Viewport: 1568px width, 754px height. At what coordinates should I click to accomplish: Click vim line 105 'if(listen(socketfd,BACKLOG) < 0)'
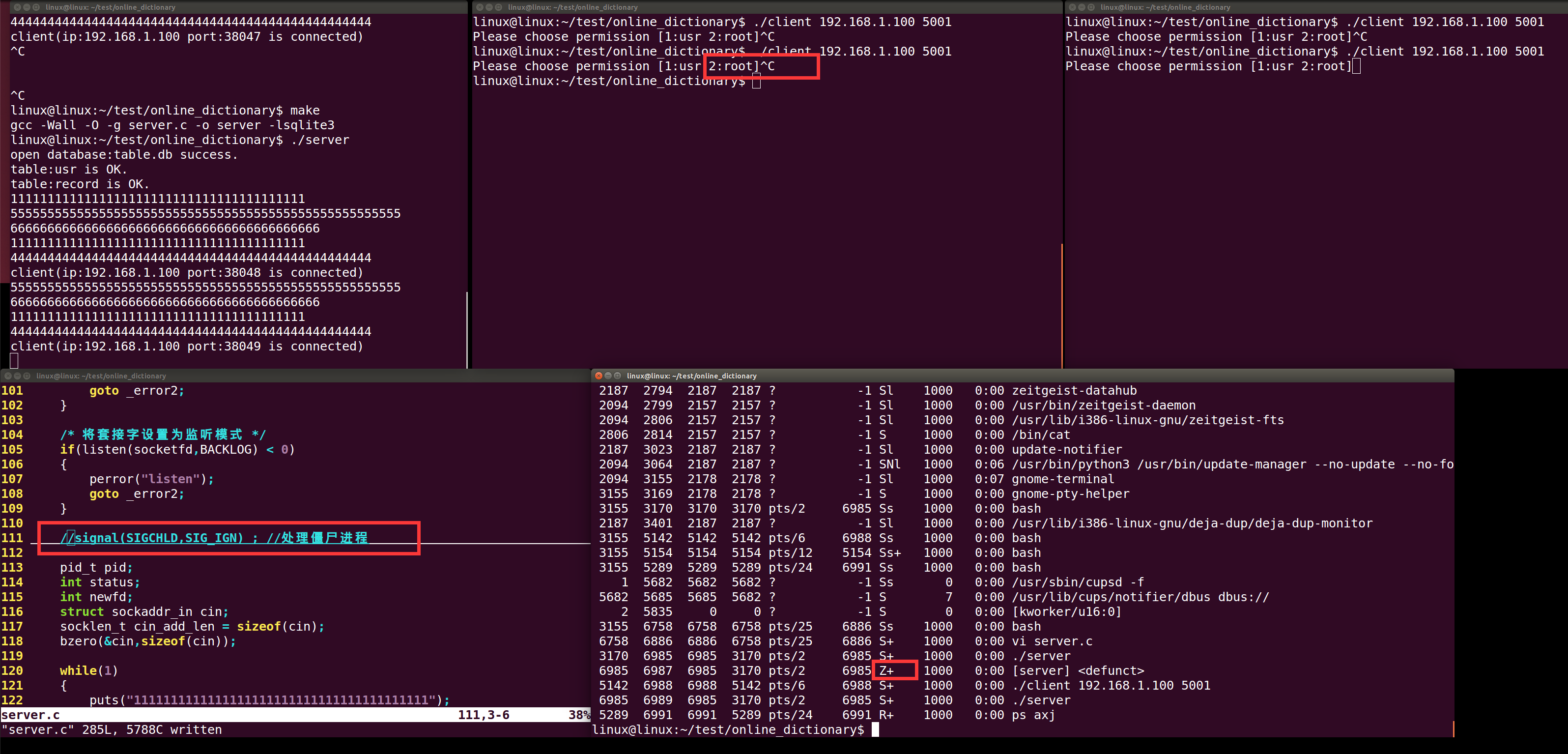(177, 449)
